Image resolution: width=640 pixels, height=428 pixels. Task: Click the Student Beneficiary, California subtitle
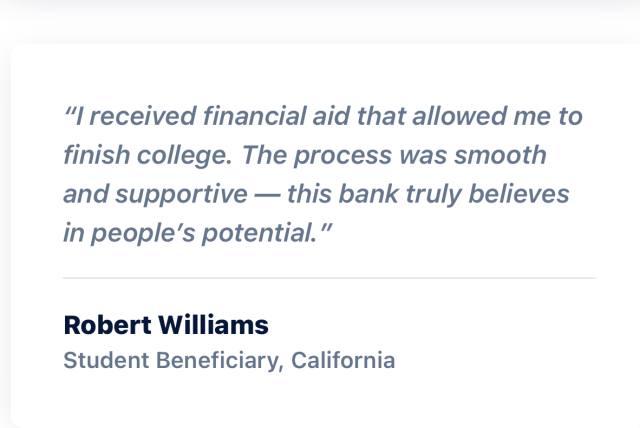pos(229,360)
